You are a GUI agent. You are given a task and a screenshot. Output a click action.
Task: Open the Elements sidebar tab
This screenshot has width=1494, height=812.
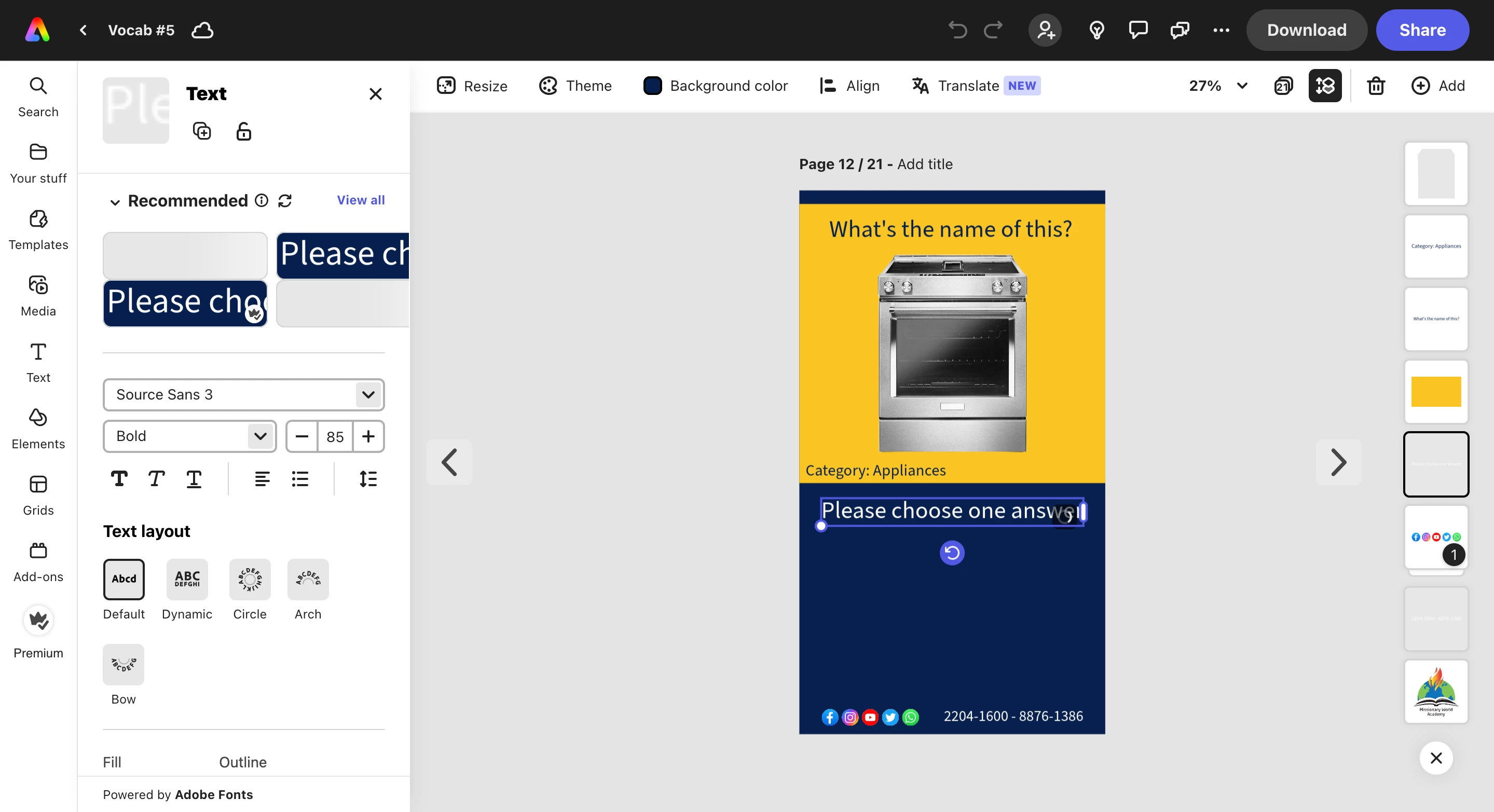38,429
